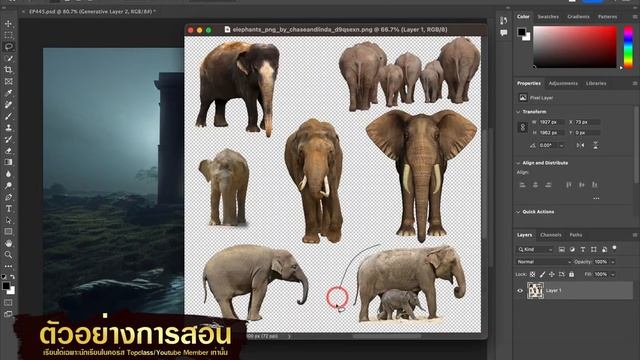The height and width of the screenshot is (360, 640).
Task: Open the Edit Toolbar three-dots icon
Action: 8,266
